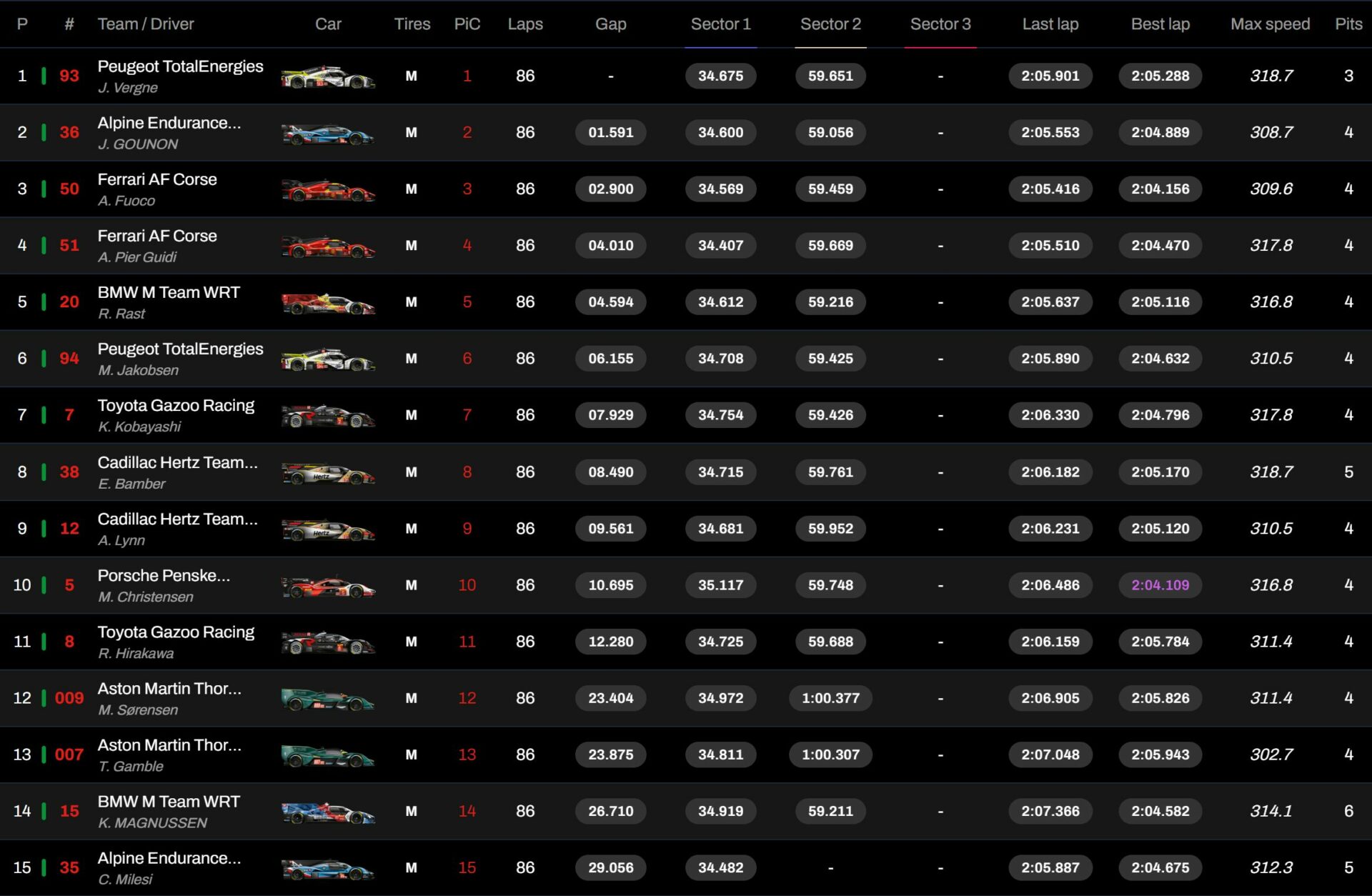Screen dimensions: 1372x896
Task: Click the Sector 1 column header
Action: 720,24
